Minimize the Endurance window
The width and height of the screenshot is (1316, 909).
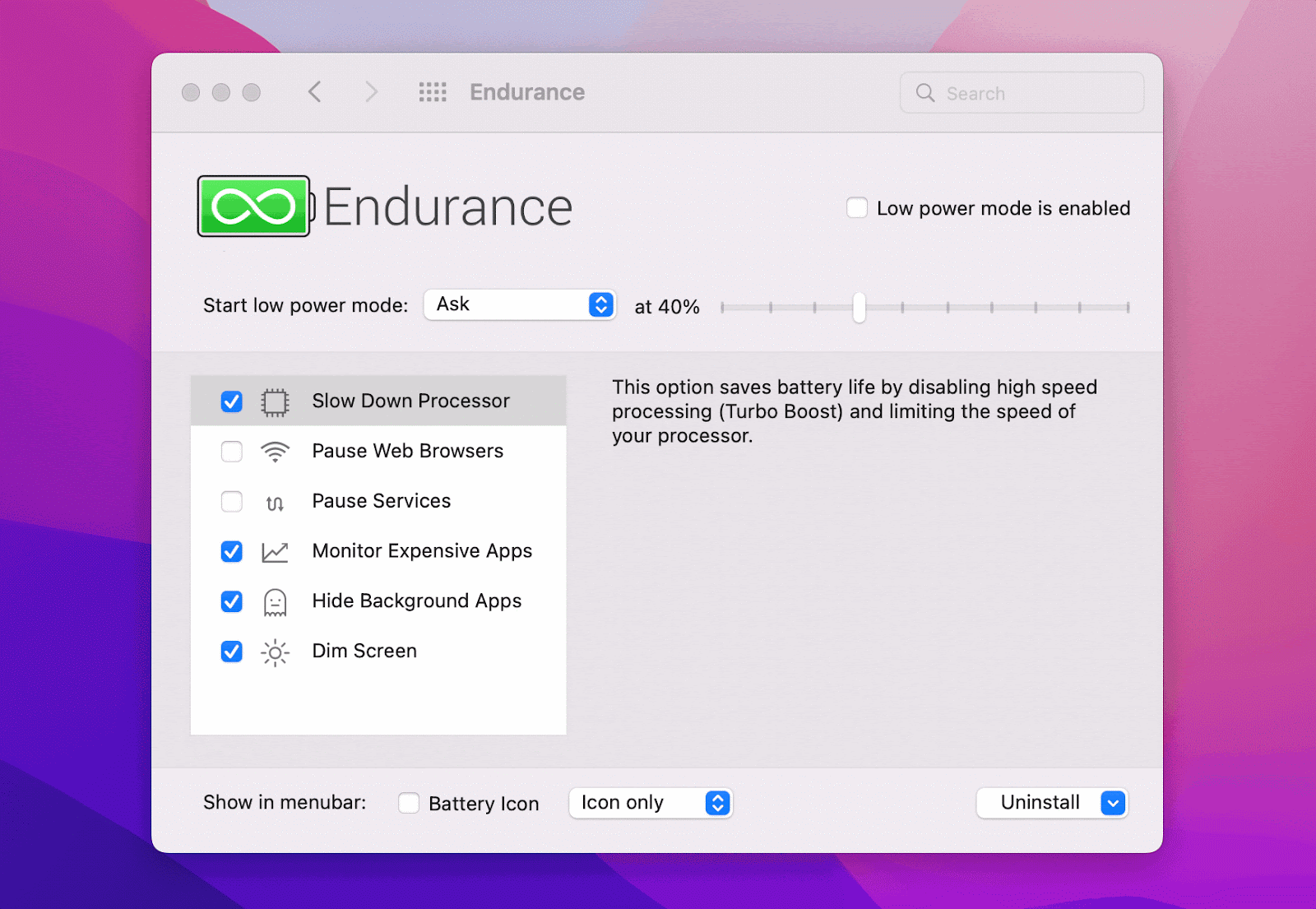point(221,92)
